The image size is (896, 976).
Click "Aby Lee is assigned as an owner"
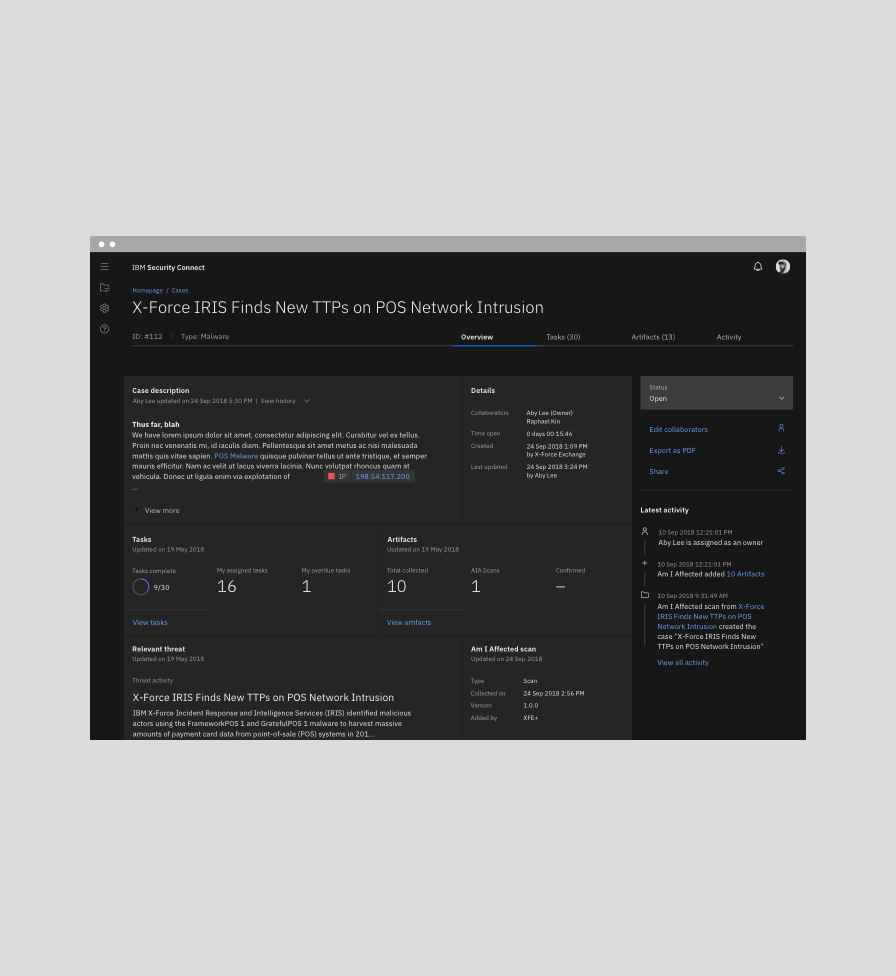click(x=710, y=543)
